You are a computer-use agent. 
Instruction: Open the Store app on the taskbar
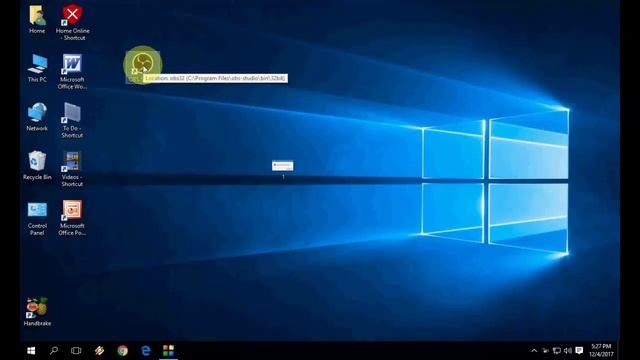point(168,351)
